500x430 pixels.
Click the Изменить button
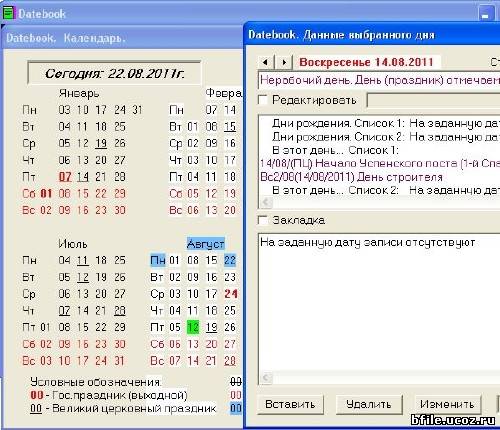point(447,404)
